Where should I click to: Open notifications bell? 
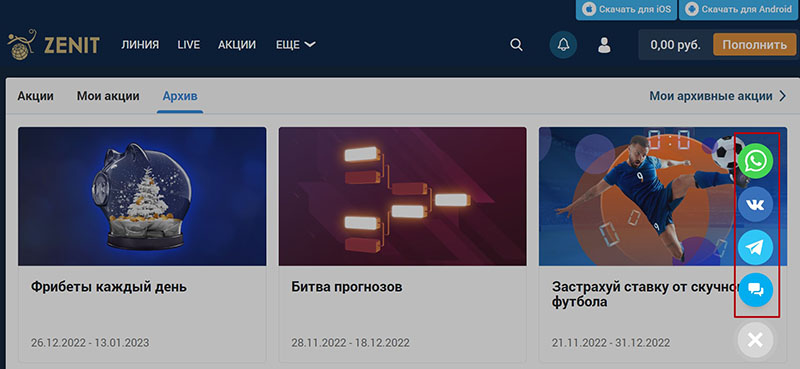tap(563, 45)
